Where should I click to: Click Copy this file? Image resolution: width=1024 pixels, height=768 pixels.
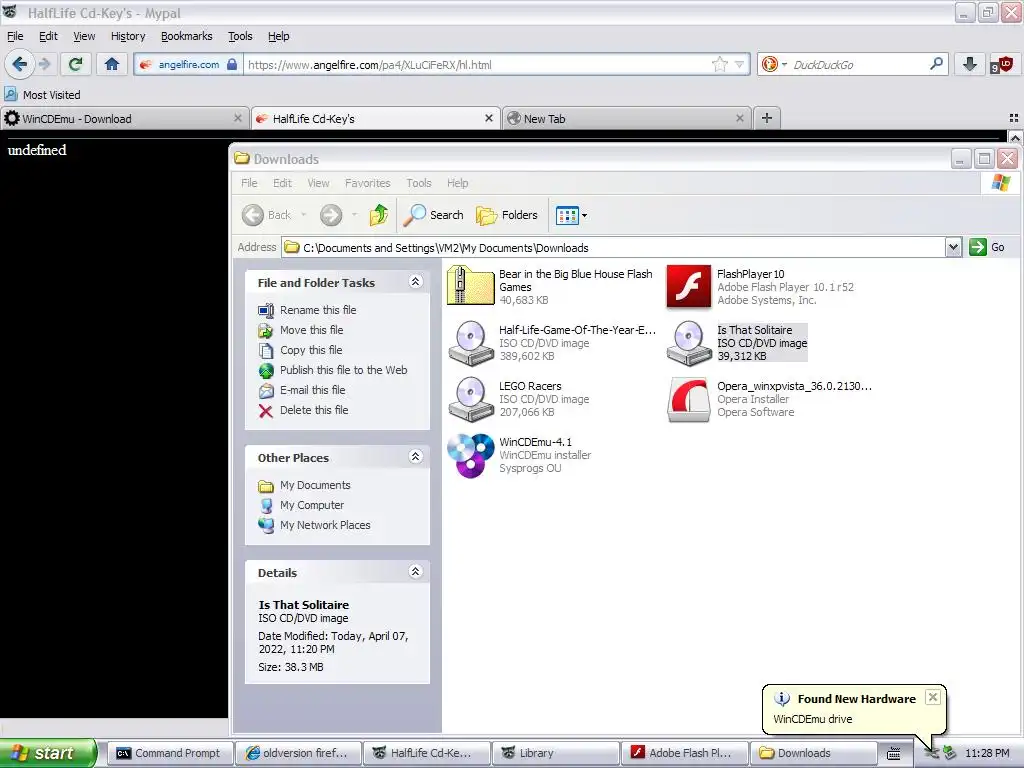click(x=300, y=350)
